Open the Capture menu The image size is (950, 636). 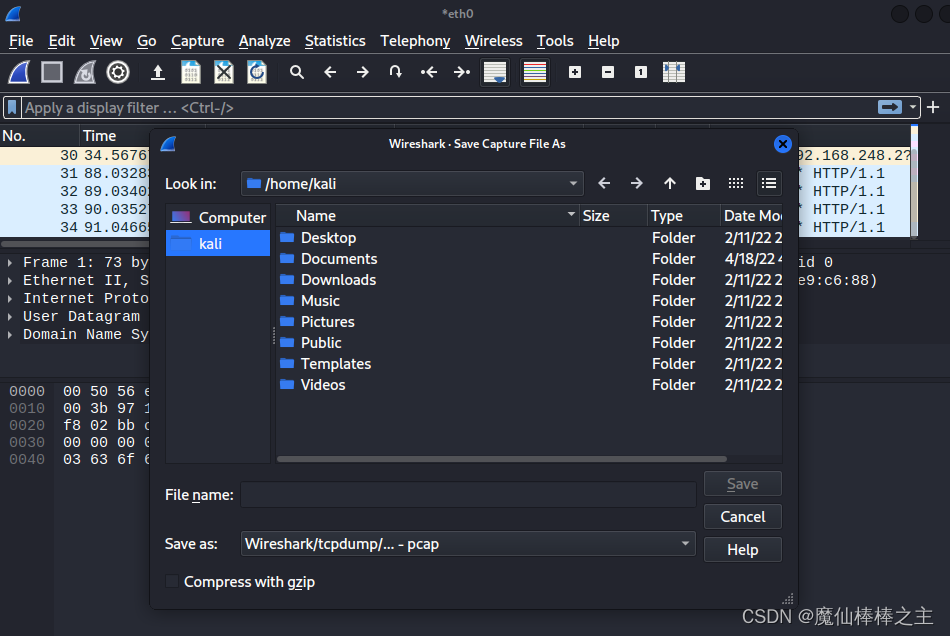pos(198,41)
